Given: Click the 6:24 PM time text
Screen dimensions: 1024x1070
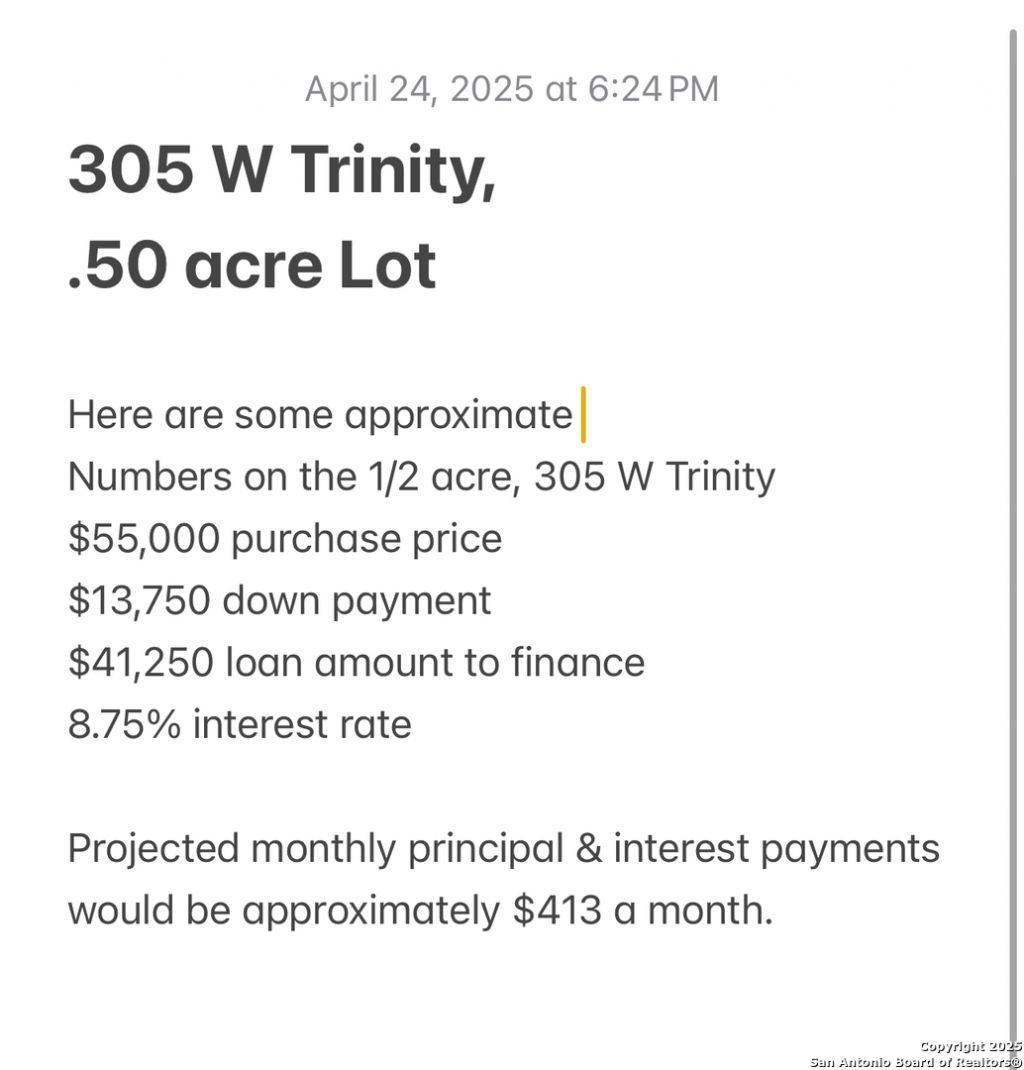Looking at the screenshot, I should point(653,89).
